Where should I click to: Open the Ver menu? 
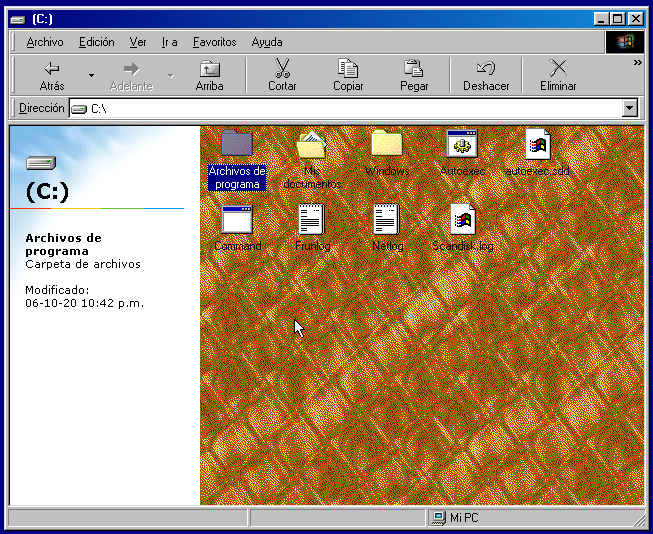(137, 42)
